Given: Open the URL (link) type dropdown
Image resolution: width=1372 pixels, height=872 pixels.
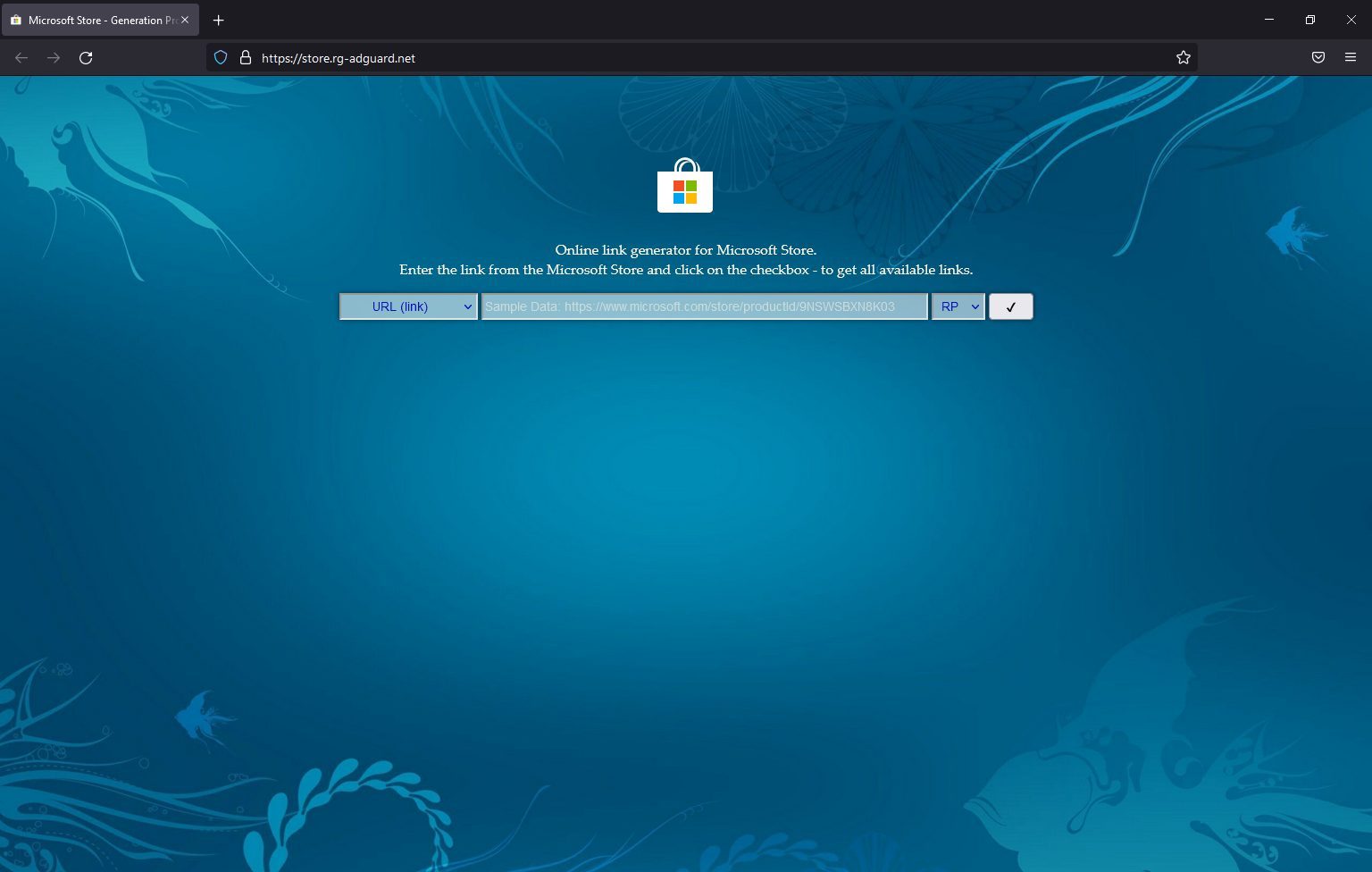Looking at the screenshot, I should (408, 306).
